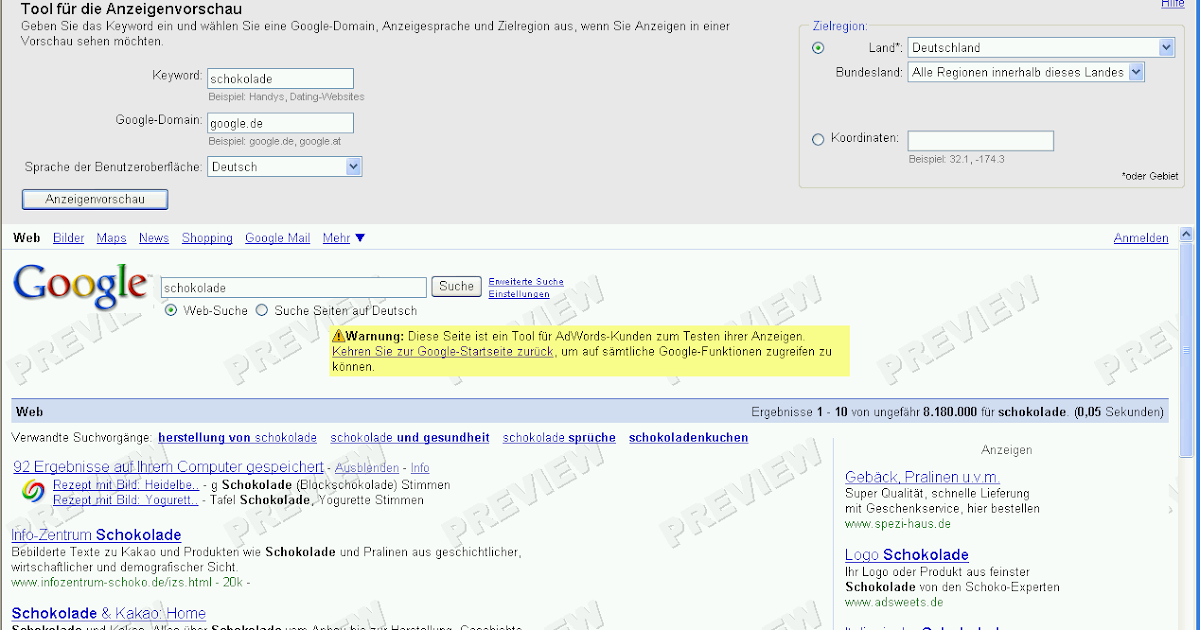Click the preview pane vertical scrollbar thumb
The width and height of the screenshot is (1200, 630).
1187,352
